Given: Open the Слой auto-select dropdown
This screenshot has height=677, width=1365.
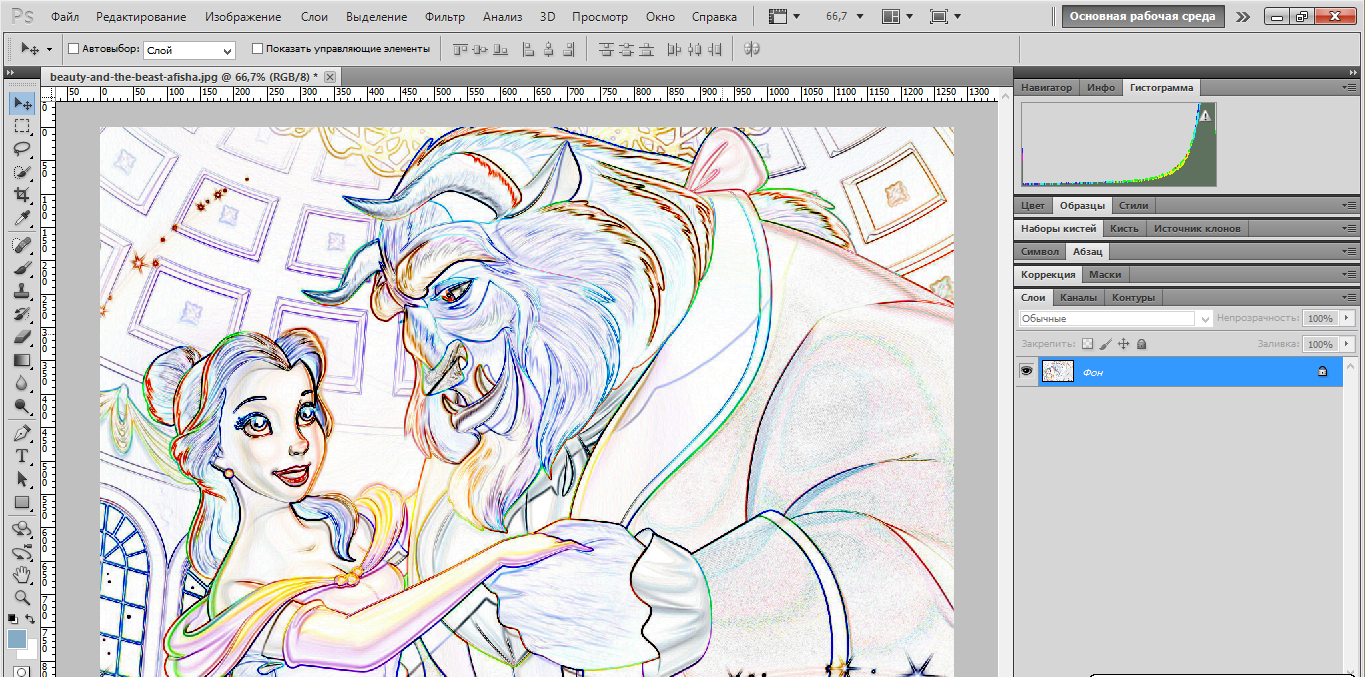Looking at the screenshot, I should coord(189,50).
